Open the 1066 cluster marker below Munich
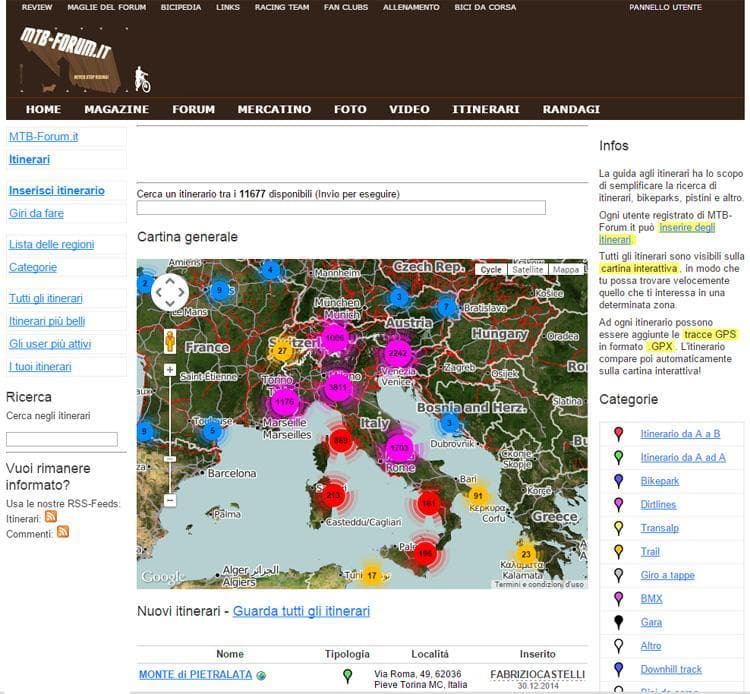750x694 pixels. click(334, 338)
